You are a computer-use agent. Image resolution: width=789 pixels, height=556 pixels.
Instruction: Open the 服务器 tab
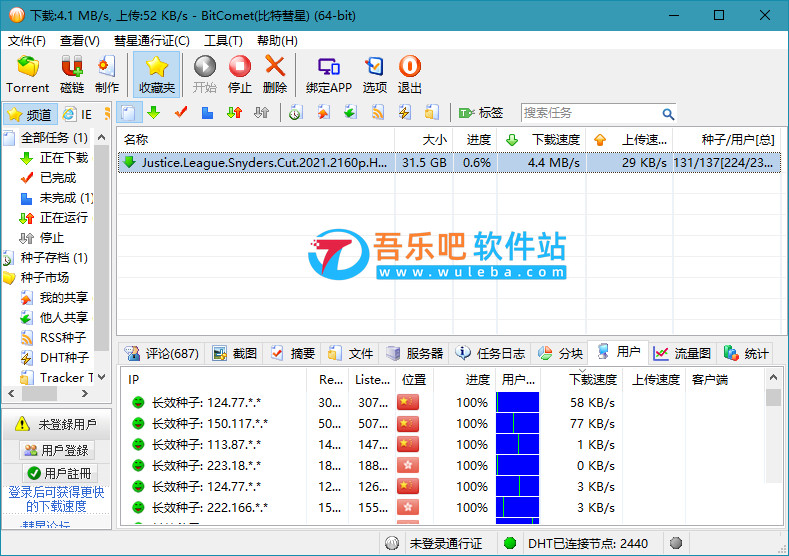[x=415, y=354]
